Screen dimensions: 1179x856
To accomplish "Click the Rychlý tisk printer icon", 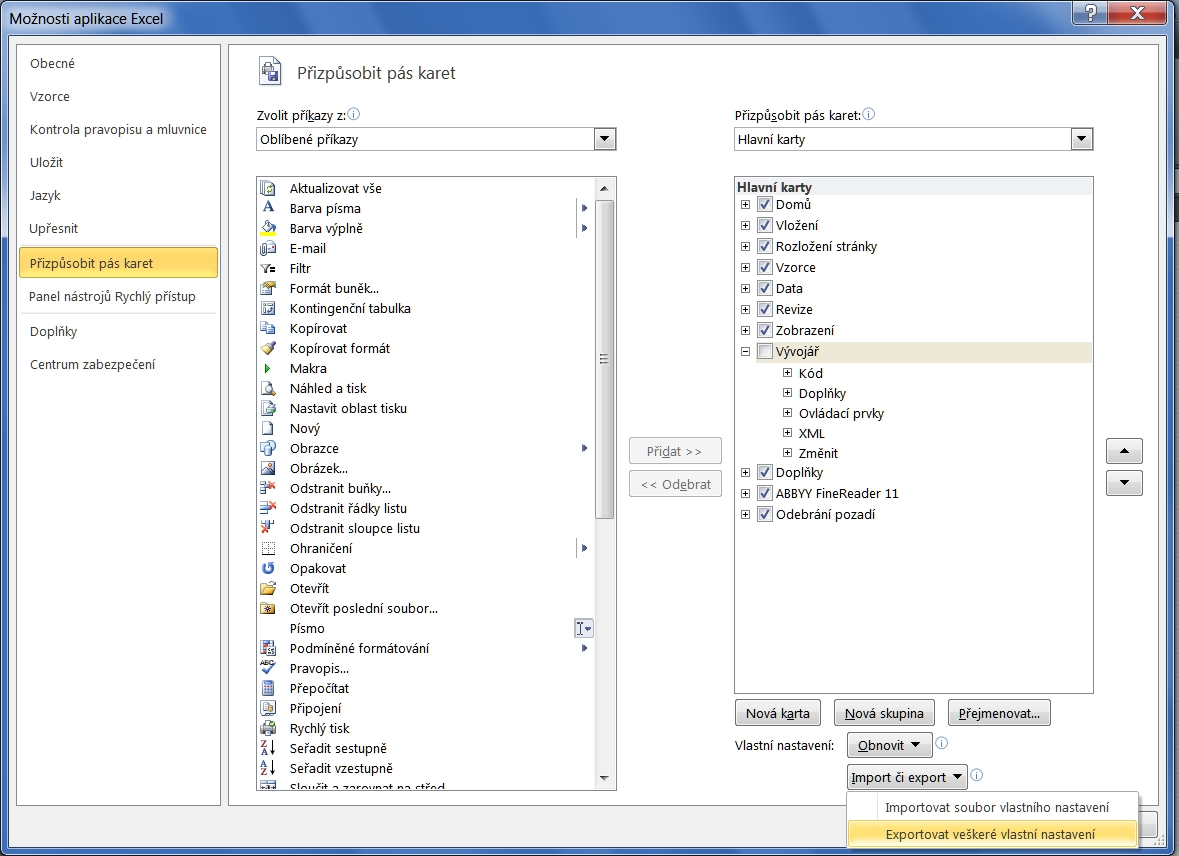I will pos(268,728).
